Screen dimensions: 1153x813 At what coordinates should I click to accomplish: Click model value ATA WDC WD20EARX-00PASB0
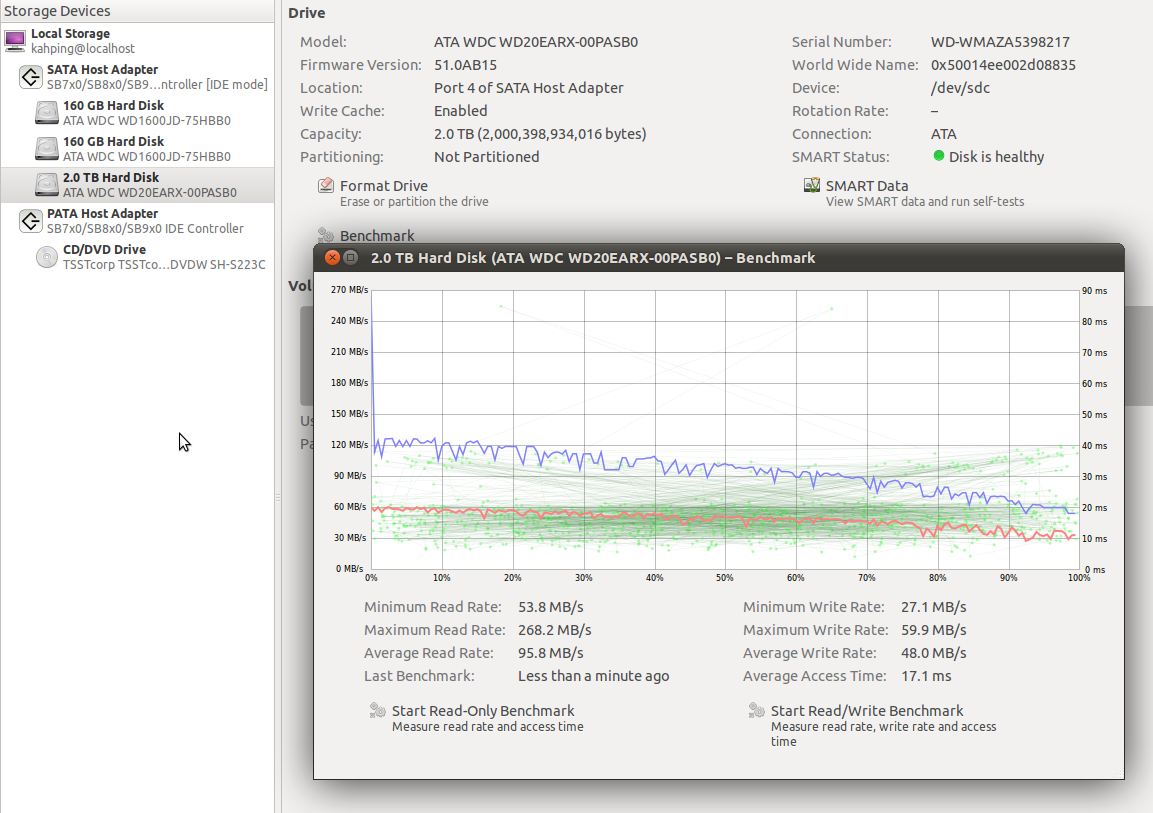(x=535, y=42)
